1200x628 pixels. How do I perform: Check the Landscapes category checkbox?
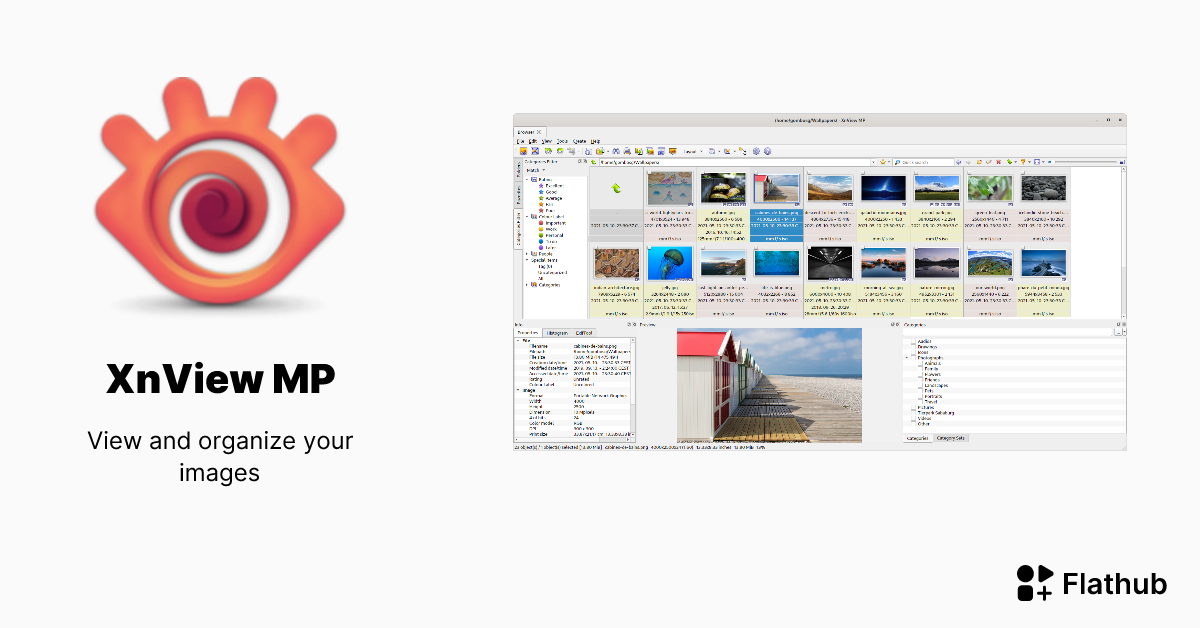920,385
